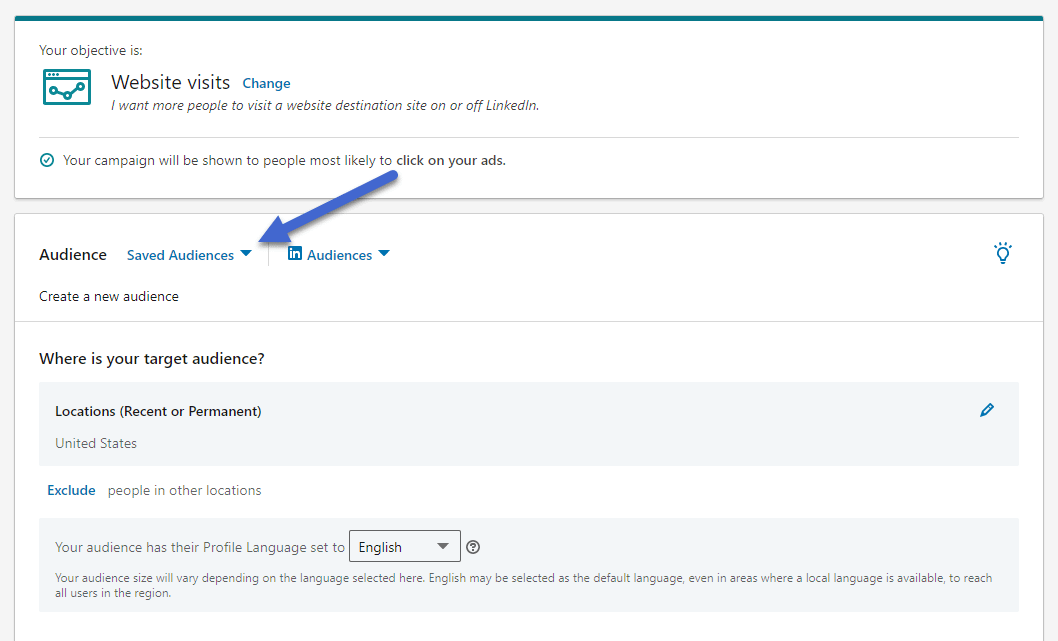
Task: Open the Saved Audiences dropdown
Action: (189, 255)
